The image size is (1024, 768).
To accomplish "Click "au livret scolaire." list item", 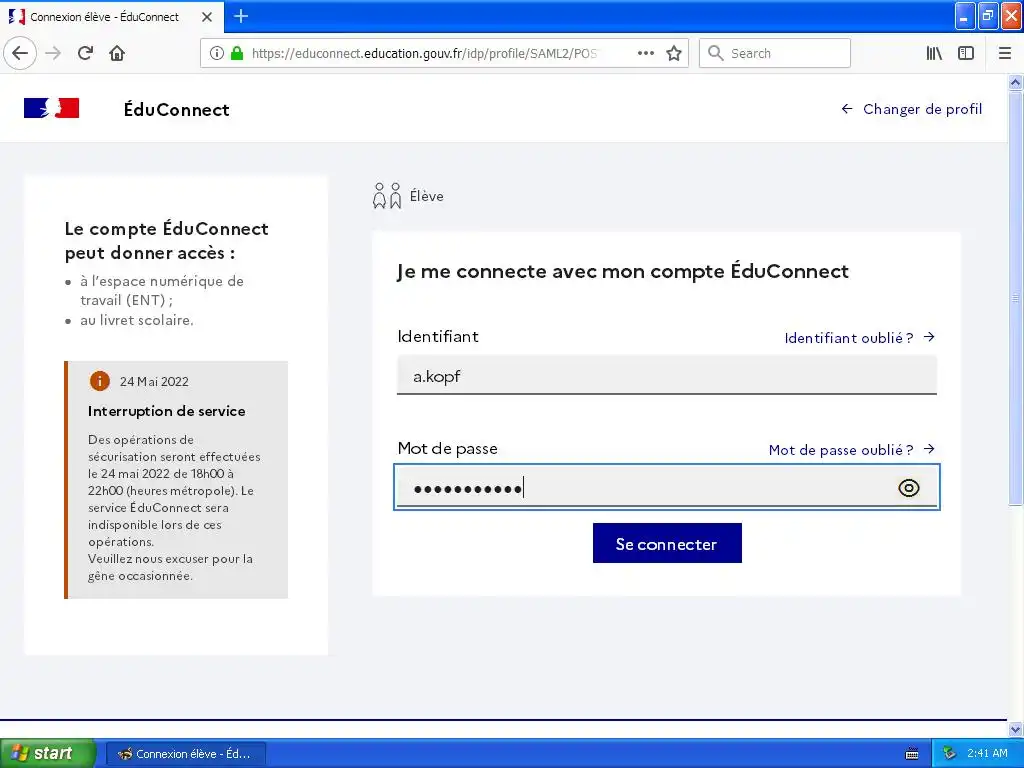I will [136, 320].
